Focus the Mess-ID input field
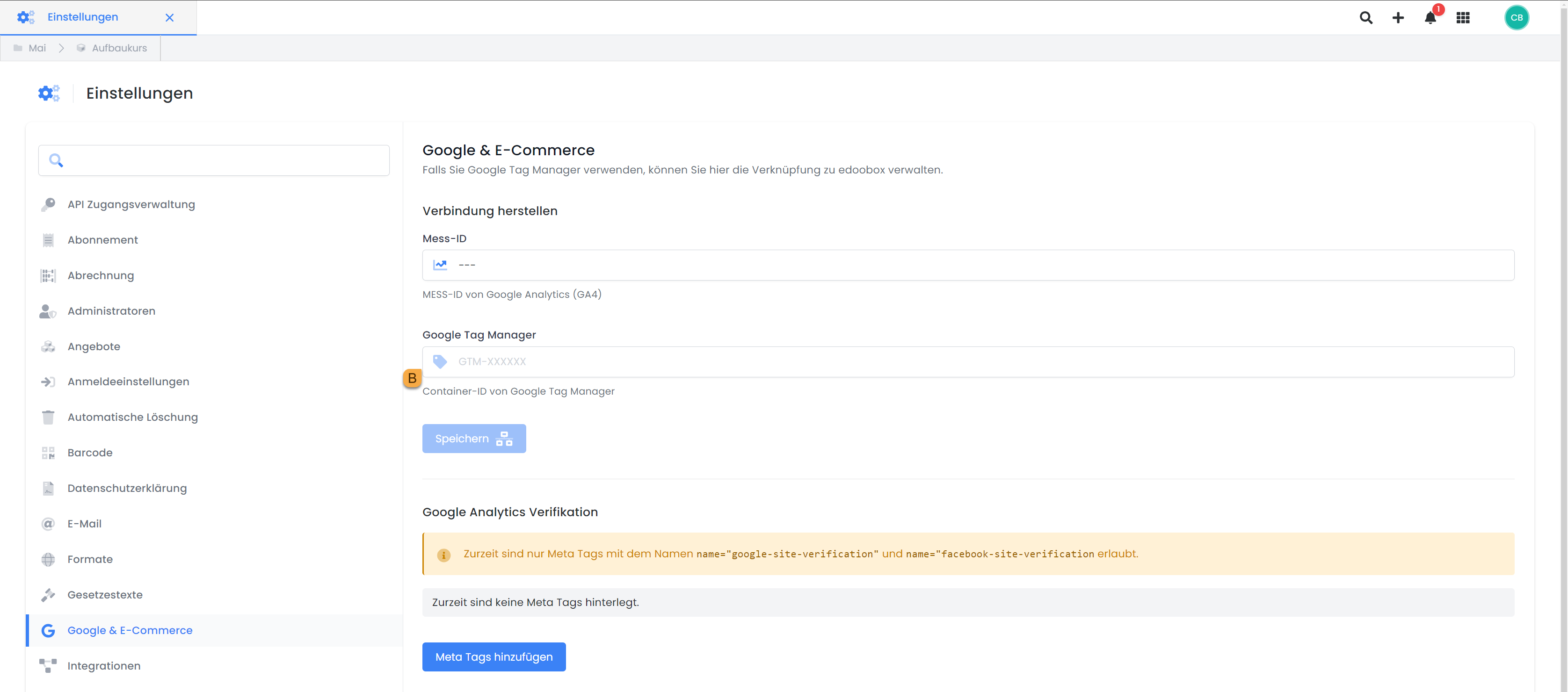The width and height of the screenshot is (1568, 692). pyautogui.click(x=974, y=266)
